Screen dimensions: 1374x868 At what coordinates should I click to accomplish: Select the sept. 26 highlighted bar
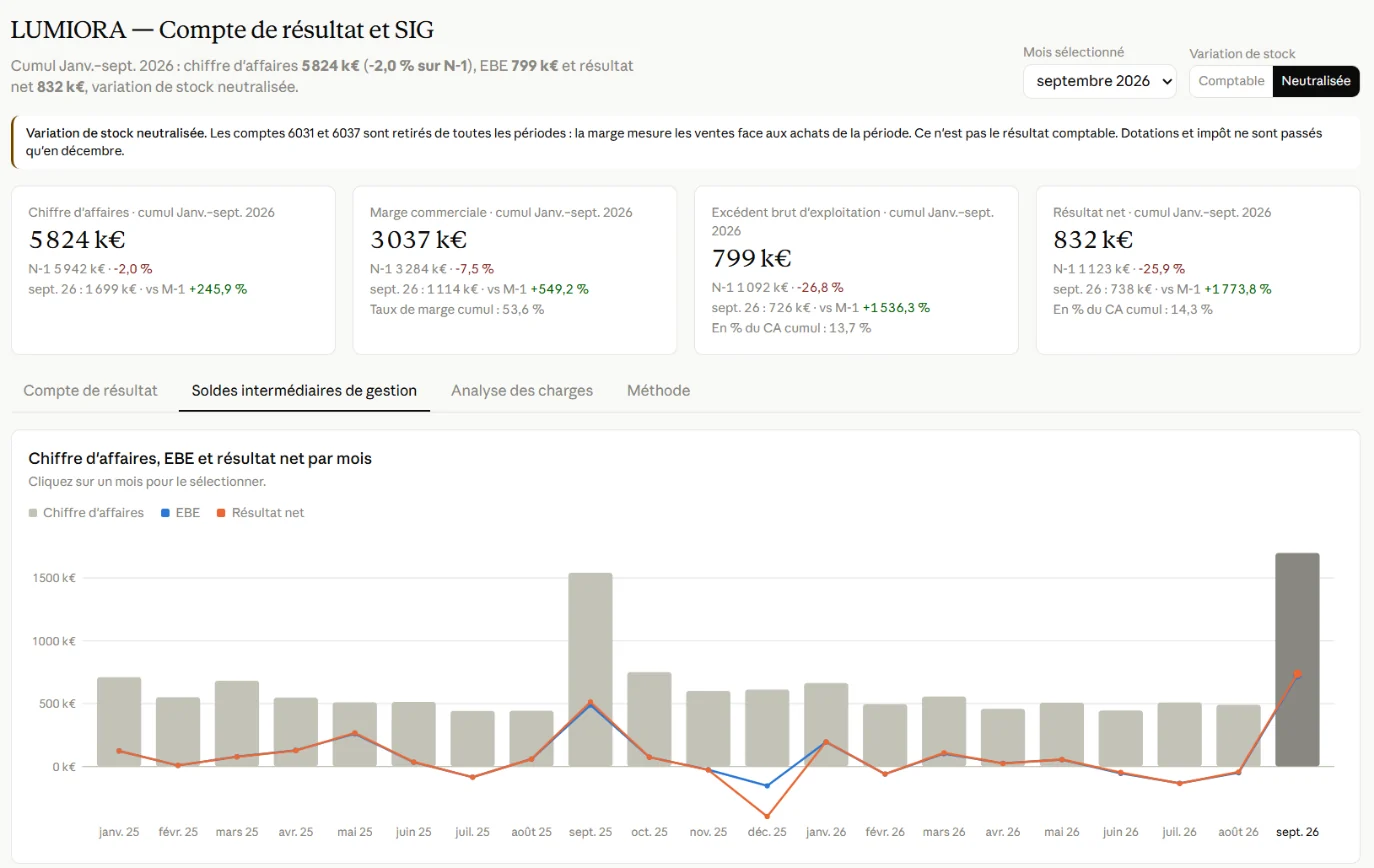tap(1297, 659)
